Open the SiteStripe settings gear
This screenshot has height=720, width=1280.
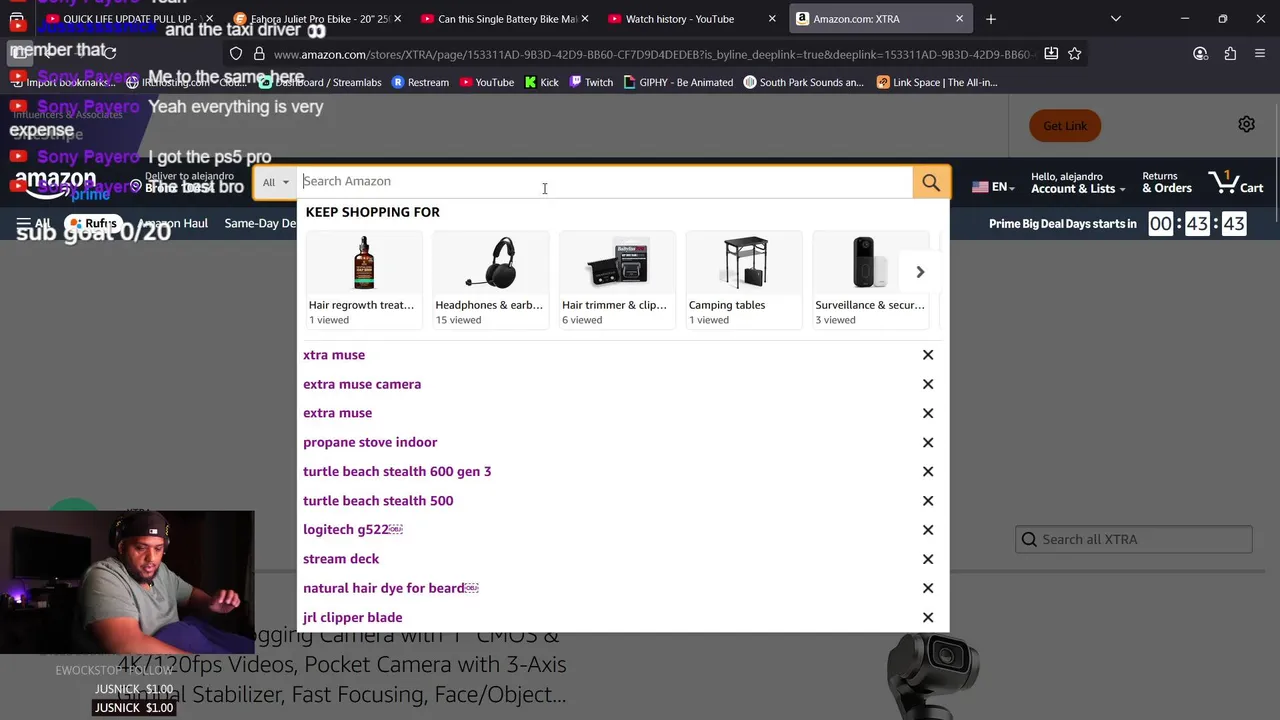pyautogui.click(x=1246, y=124)
